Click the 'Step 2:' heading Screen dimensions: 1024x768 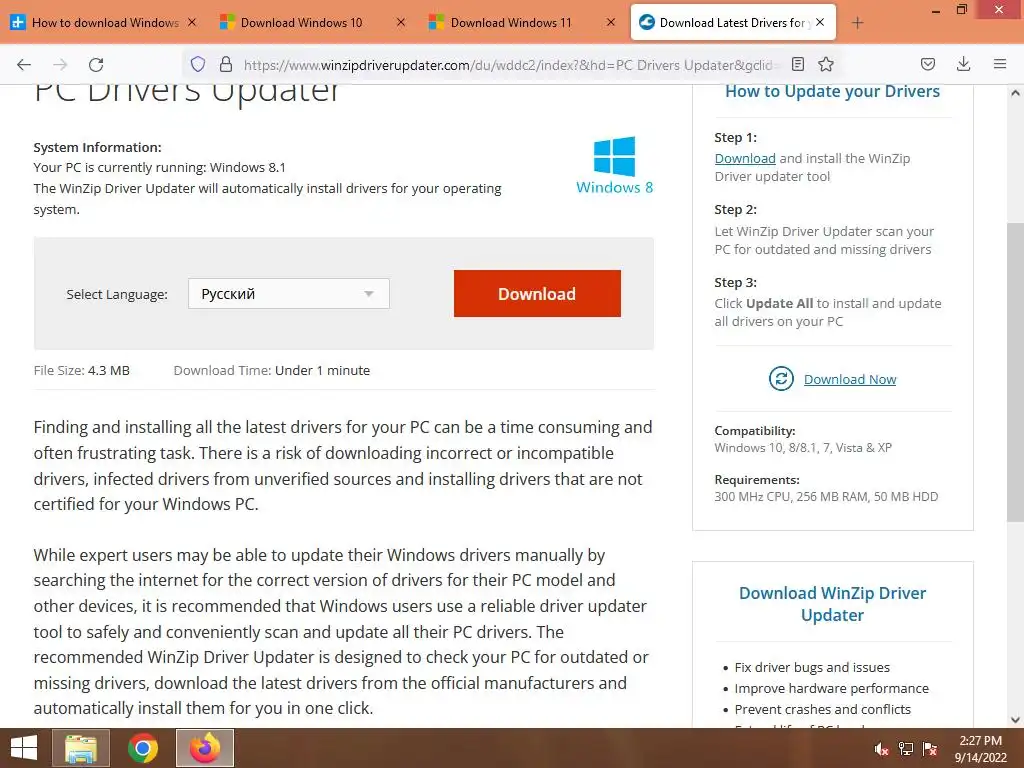[x=735, y=210]
